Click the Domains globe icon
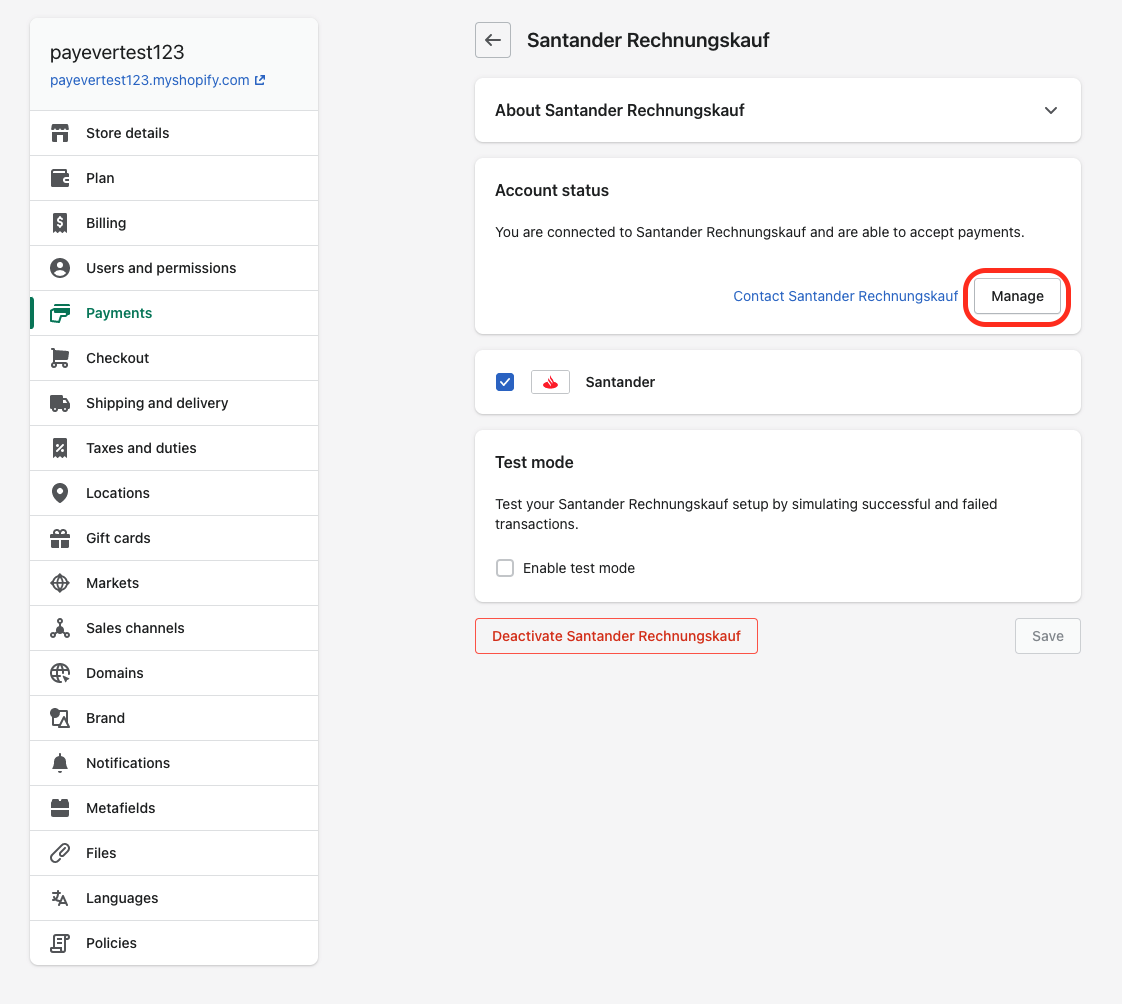Viewport: 1122px width, 1004px height. click(x=60, y=673)
